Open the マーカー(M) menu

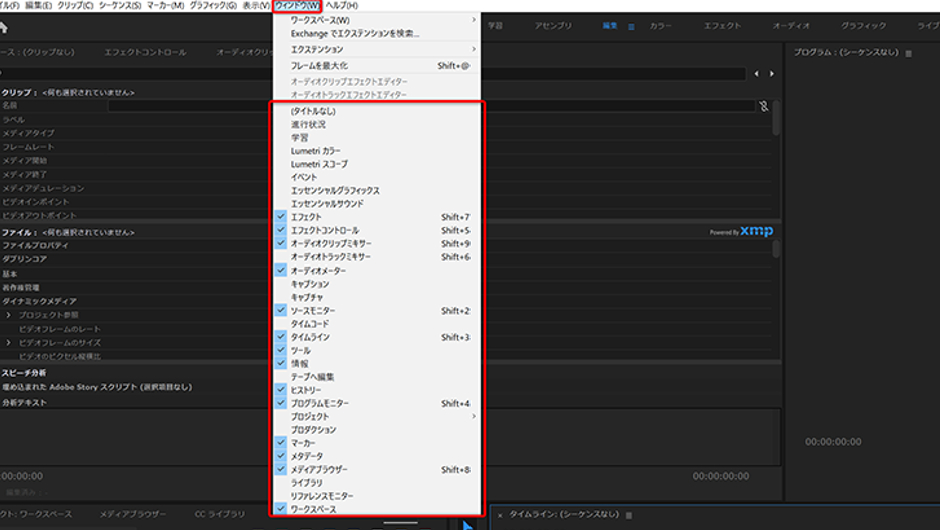(166, 5)
